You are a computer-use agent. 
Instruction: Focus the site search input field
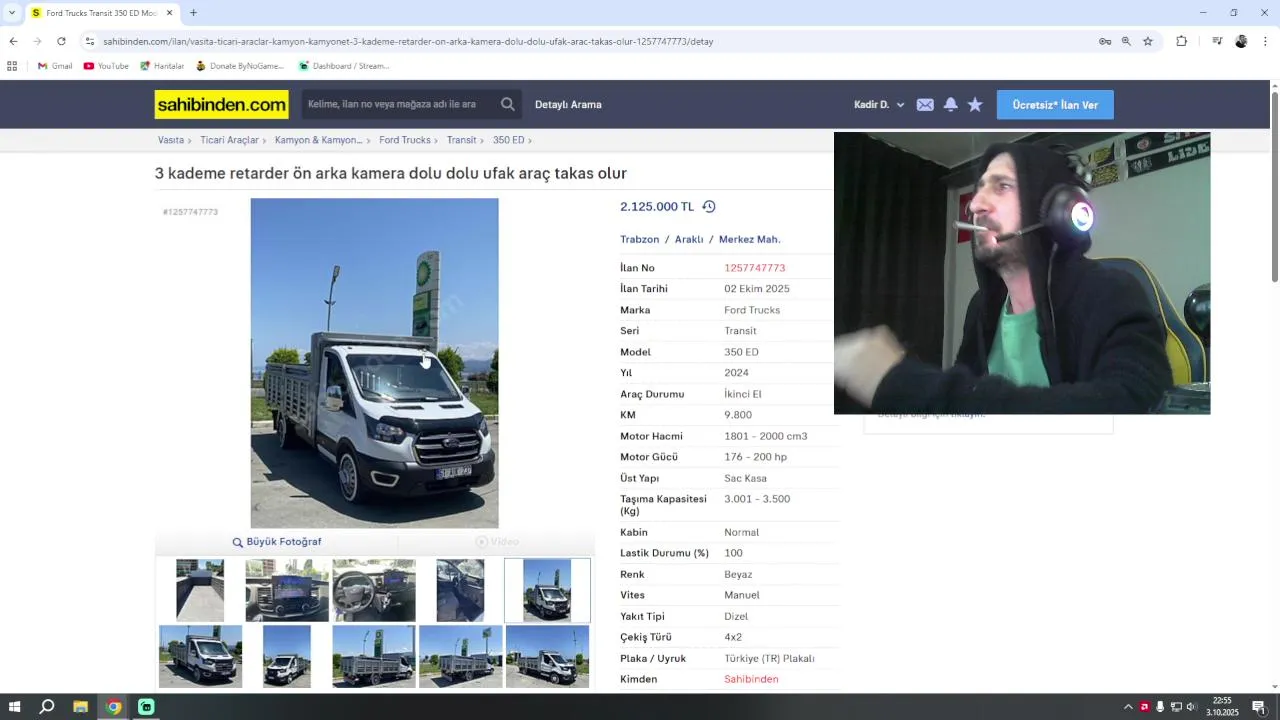coord(400,104)
